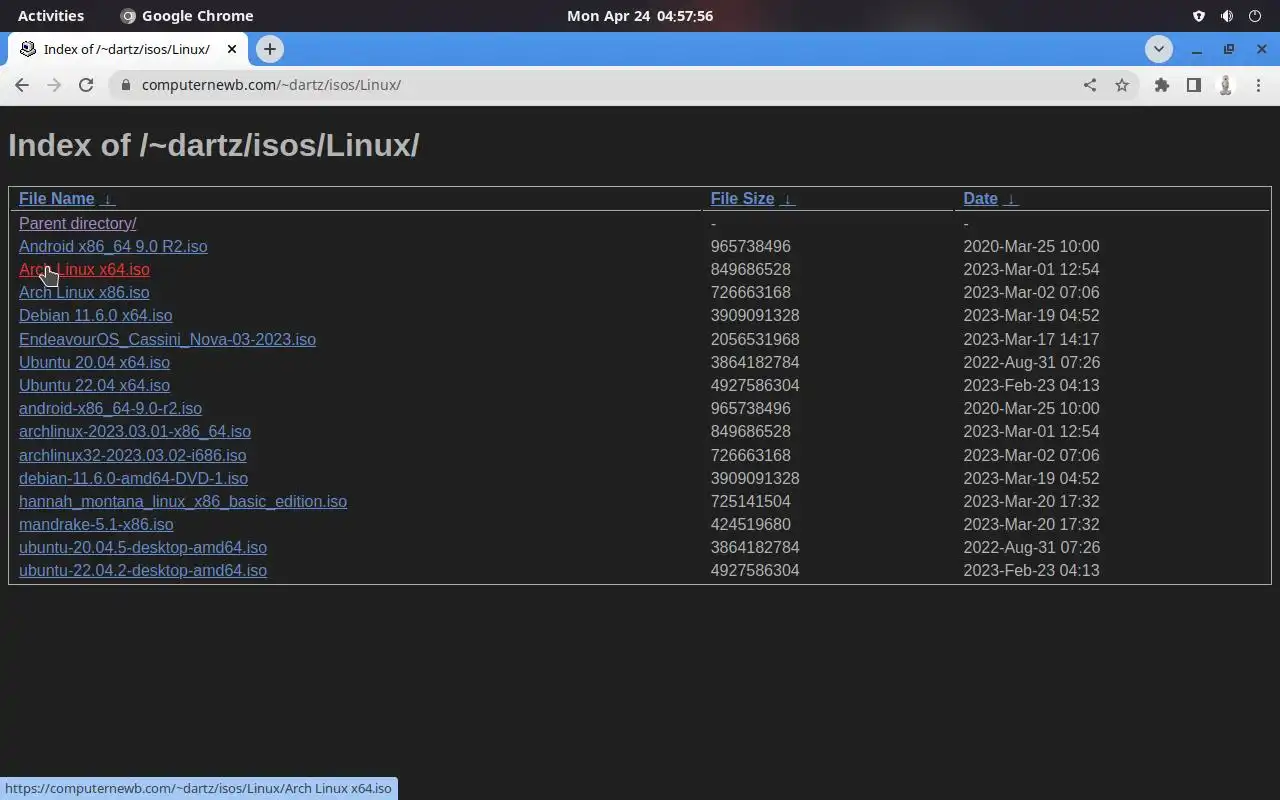Open the Chrome profile avatar
Image resolution: width=1280 pixels, height=800 pixels.
point(1226,85)
